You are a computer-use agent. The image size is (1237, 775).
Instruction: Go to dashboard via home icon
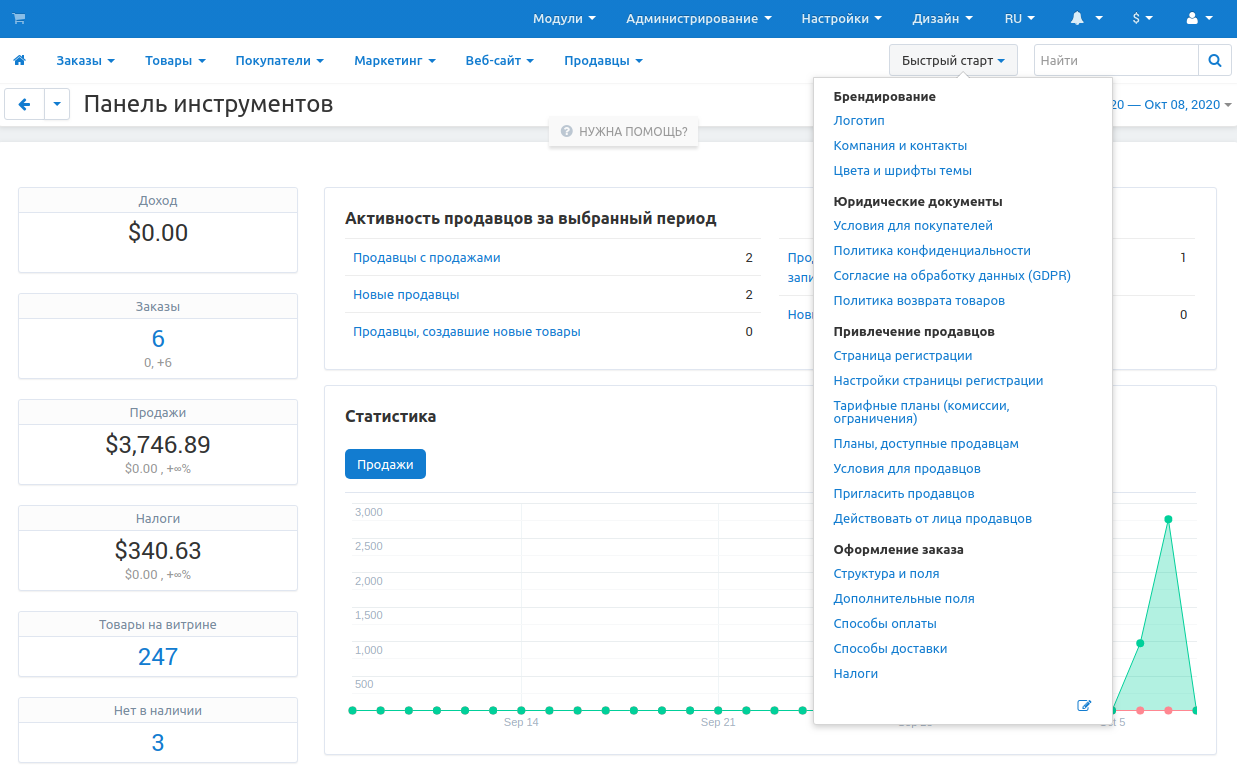coord(19,61)
